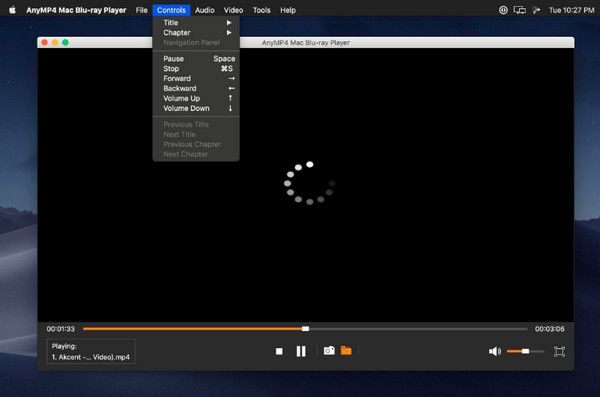Open the AnyMP4 Mac Blu-ray Player app menu
The image size is (600, 397).
pyautogui.click(x=76, y=10)
